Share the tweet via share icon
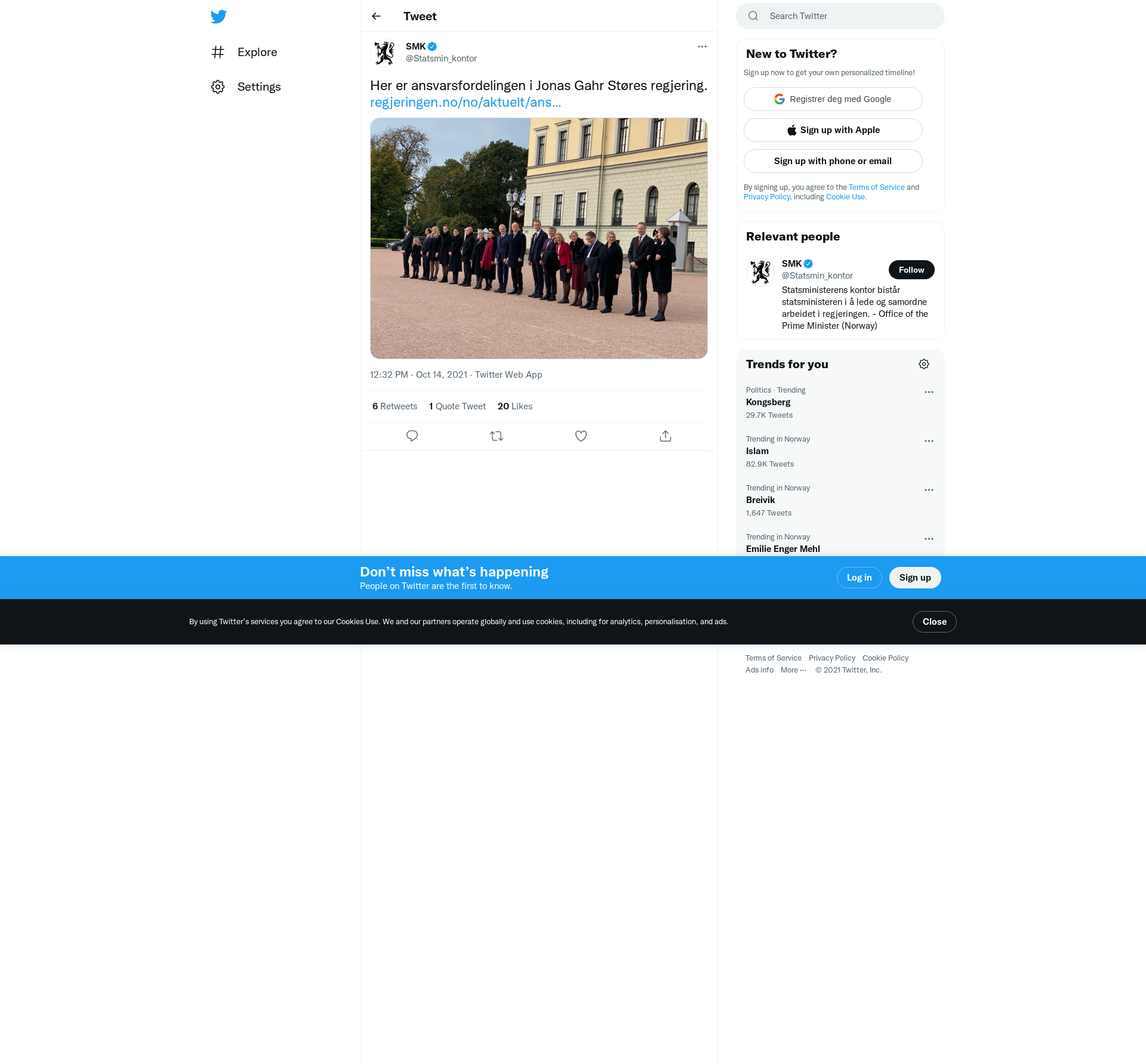This screenshot has height=1064, width=1146. pyautogui.click(x=666, y=436)
